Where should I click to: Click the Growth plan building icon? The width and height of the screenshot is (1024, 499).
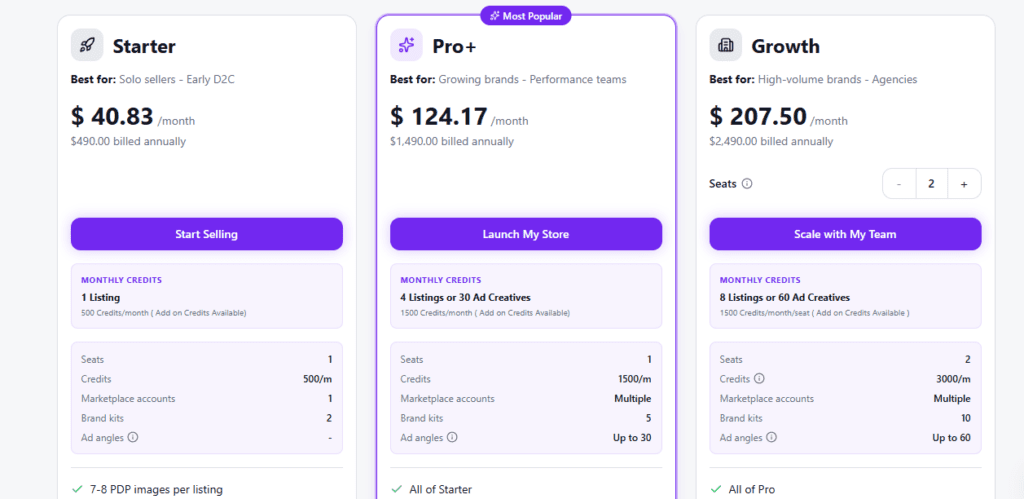tap(726, 45)
